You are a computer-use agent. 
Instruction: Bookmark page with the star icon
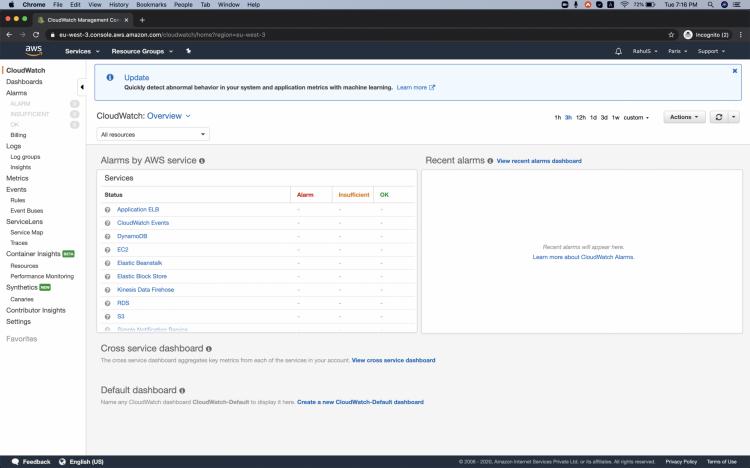(x=671, y=34)
